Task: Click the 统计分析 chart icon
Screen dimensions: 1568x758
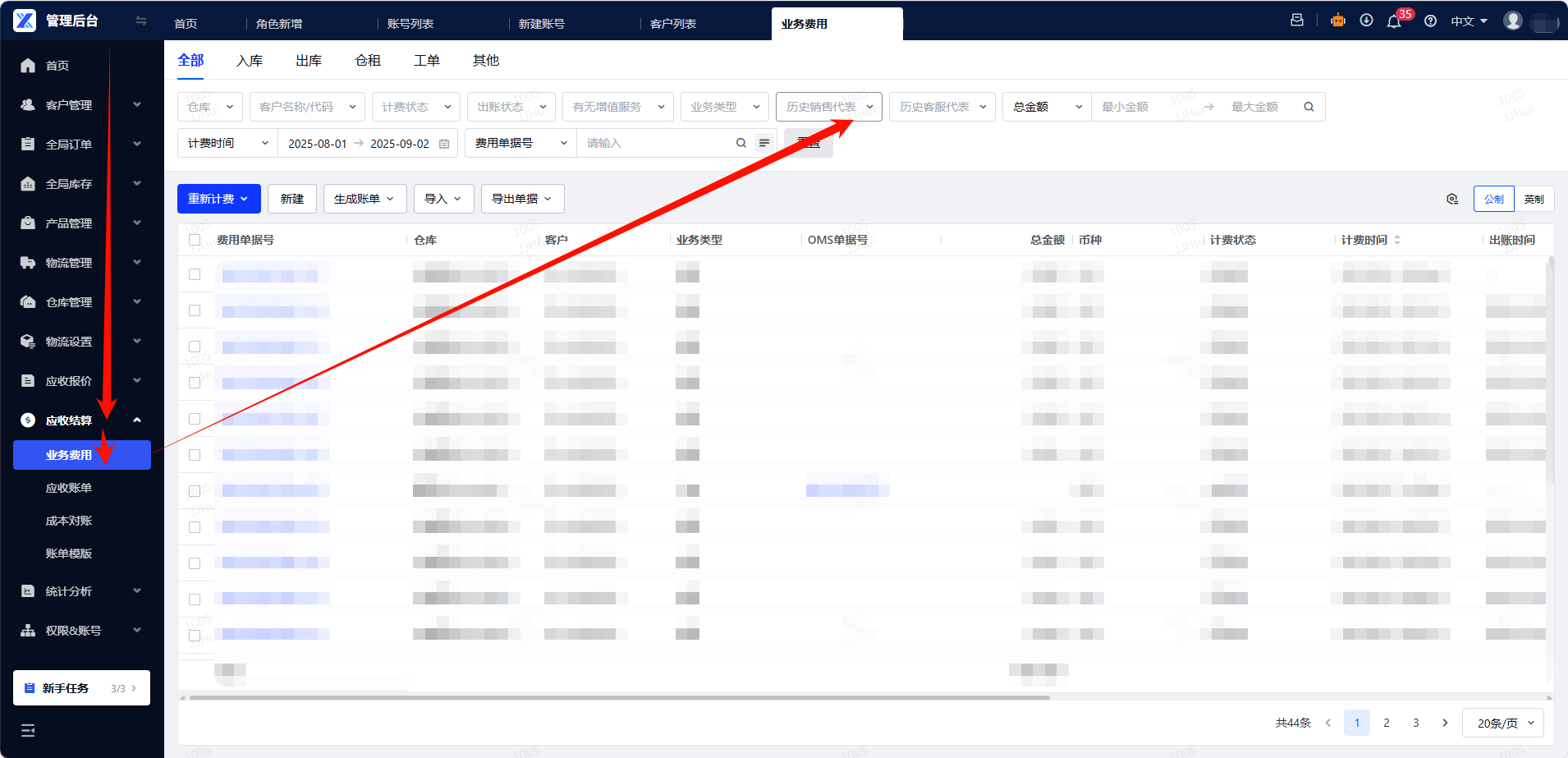Action: pos(28,591)
